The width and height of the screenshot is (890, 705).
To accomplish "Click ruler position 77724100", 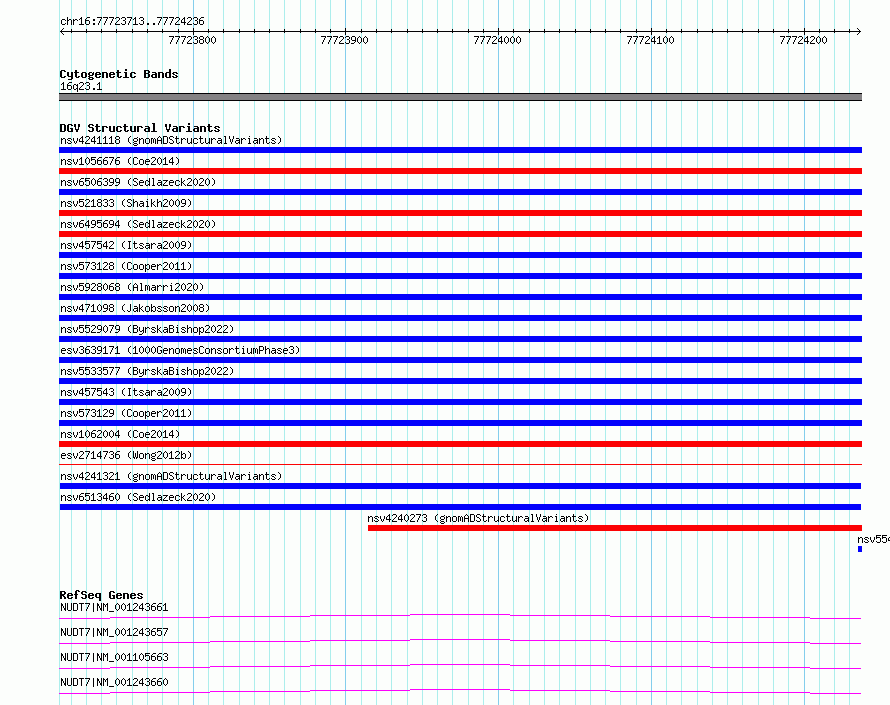I will point(650,40).
